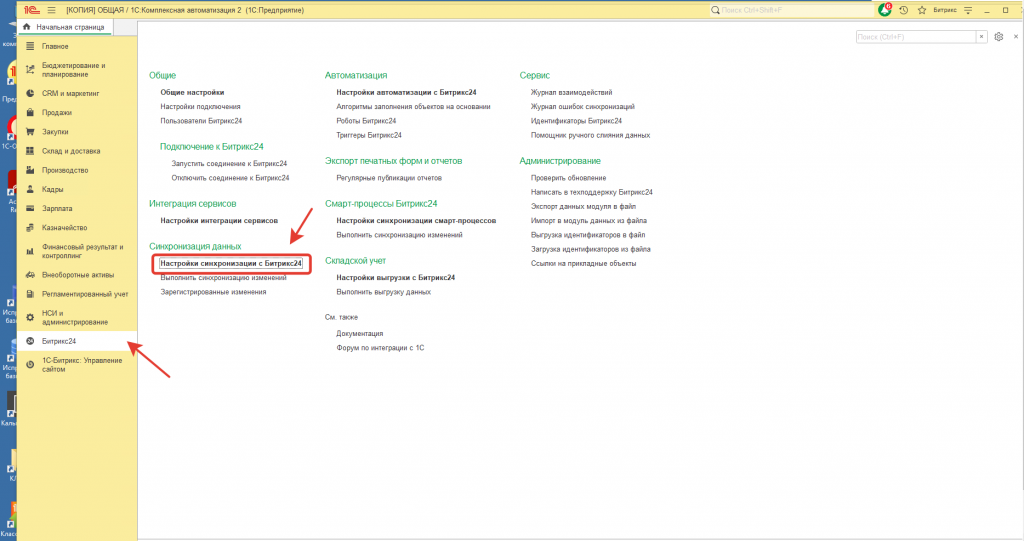This screenshot has width=1024, height=541.
Task: Open Роботы Битрикс24
Action: (366, 121)
